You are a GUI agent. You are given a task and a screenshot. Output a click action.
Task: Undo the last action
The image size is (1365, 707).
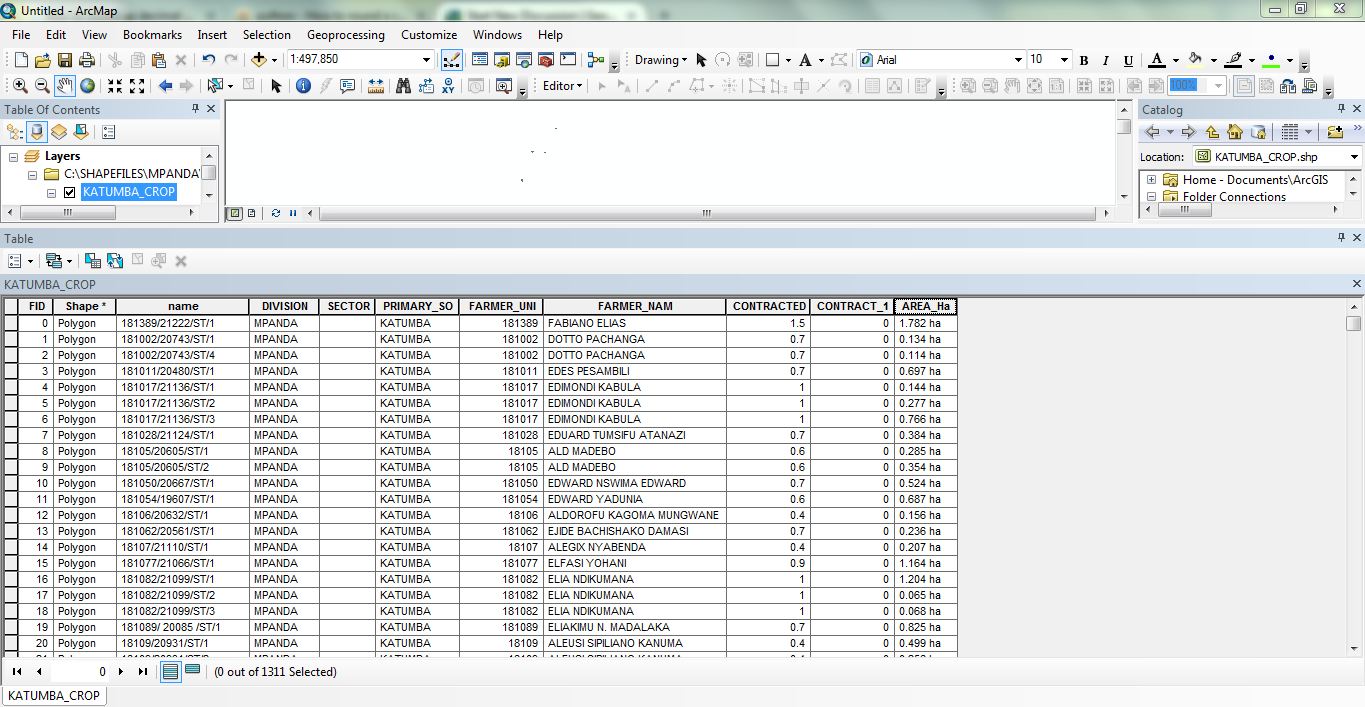click(208, 60)
